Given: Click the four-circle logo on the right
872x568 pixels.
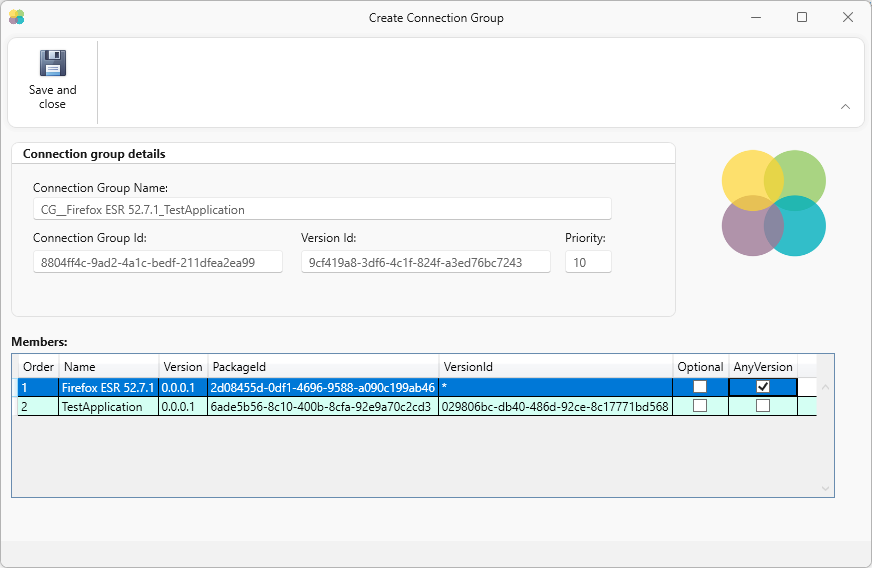Looking at the screenshot, I should (x=773, y=203).
